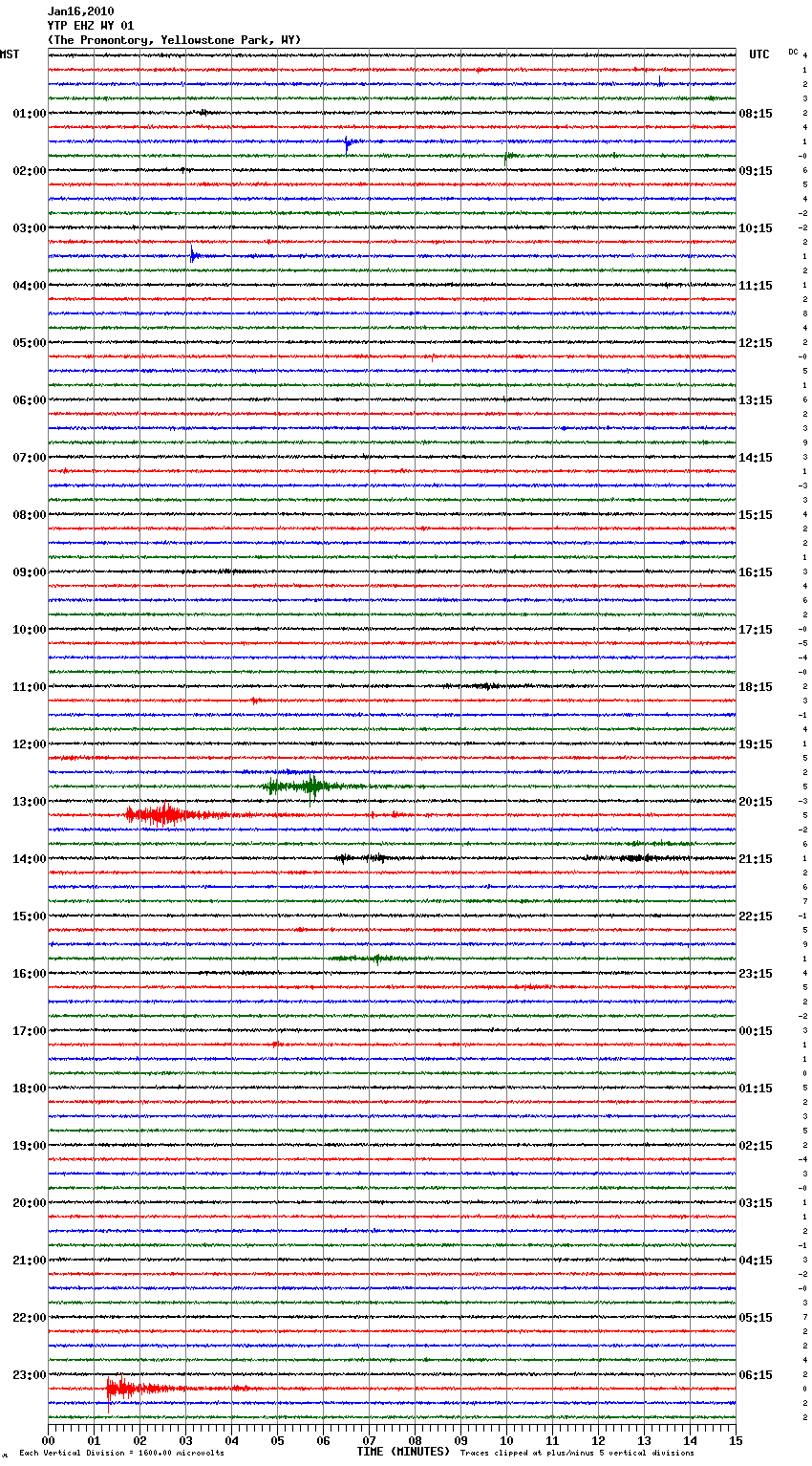Image resolution: width=812 pixels, height=1466 pixels.
Task: Select minute tick label 00 on bottom axis
Action: coord(48,1440)
